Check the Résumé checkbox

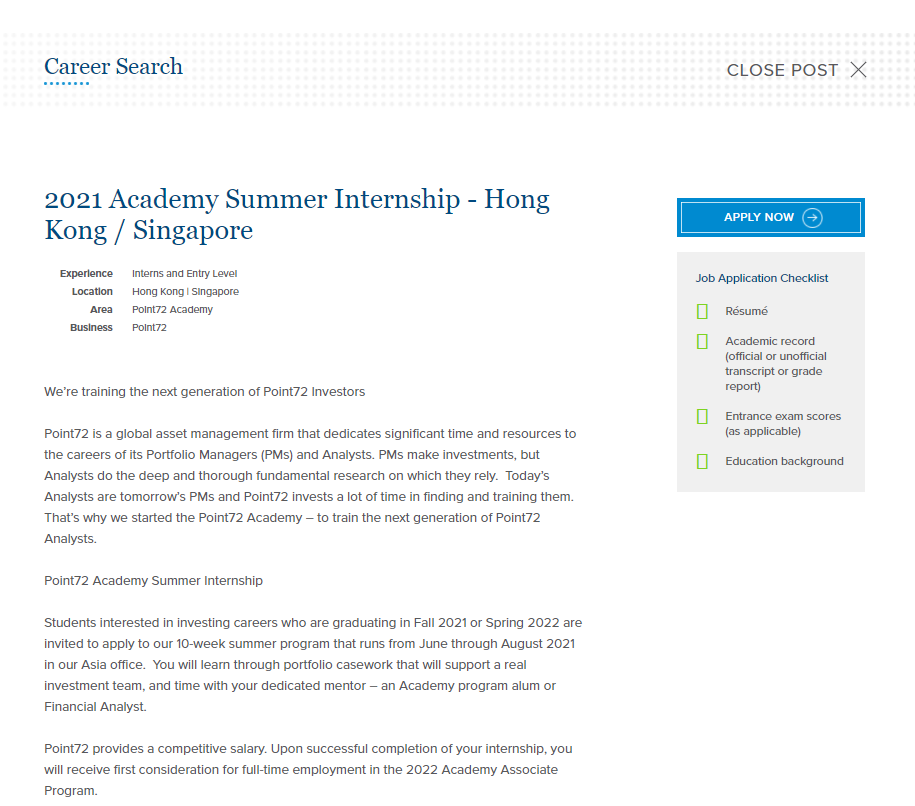[702, 312]
